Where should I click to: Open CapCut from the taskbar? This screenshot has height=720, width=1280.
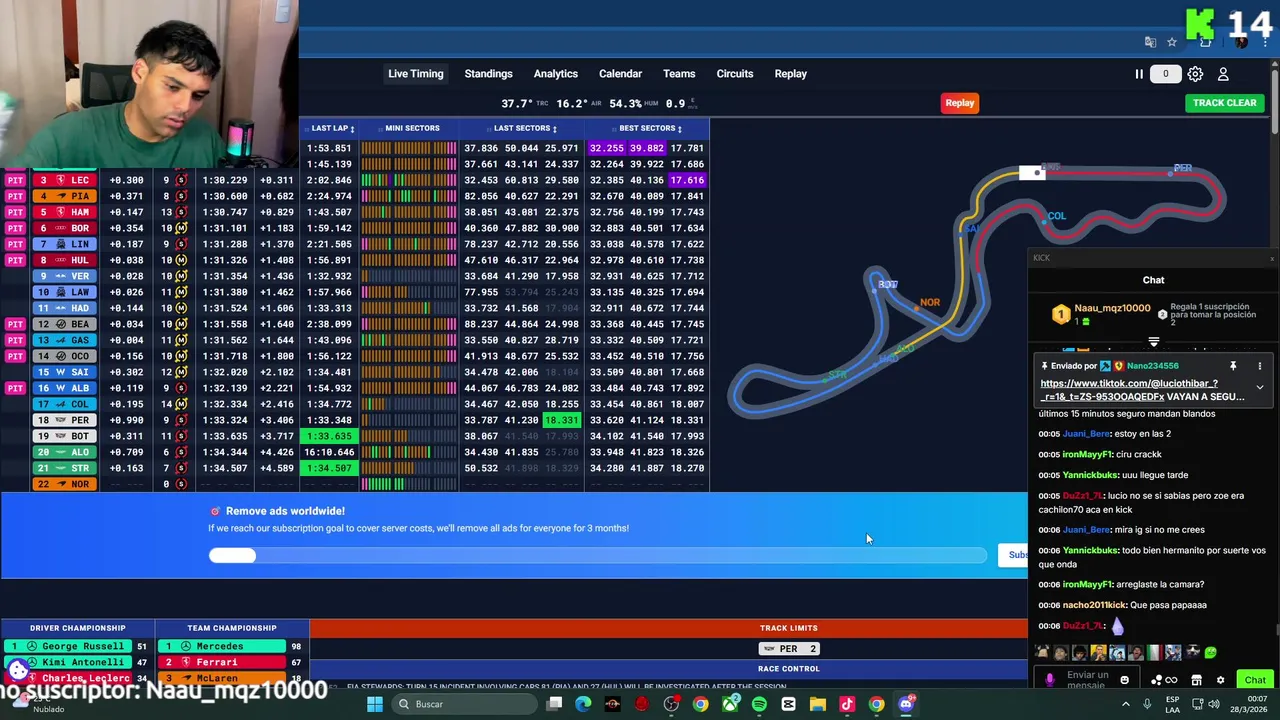(788, 704)
